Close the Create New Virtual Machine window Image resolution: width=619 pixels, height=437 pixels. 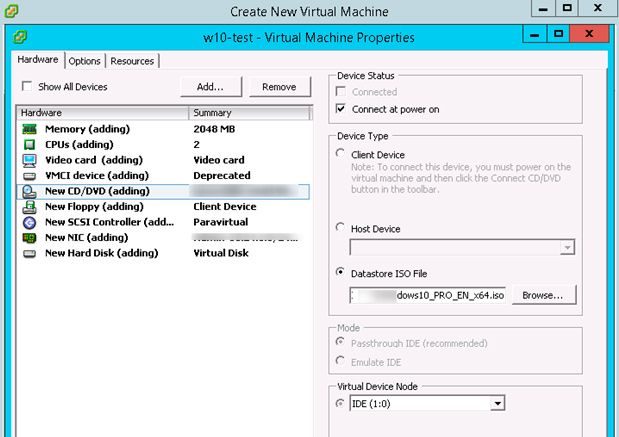point(597,8)
